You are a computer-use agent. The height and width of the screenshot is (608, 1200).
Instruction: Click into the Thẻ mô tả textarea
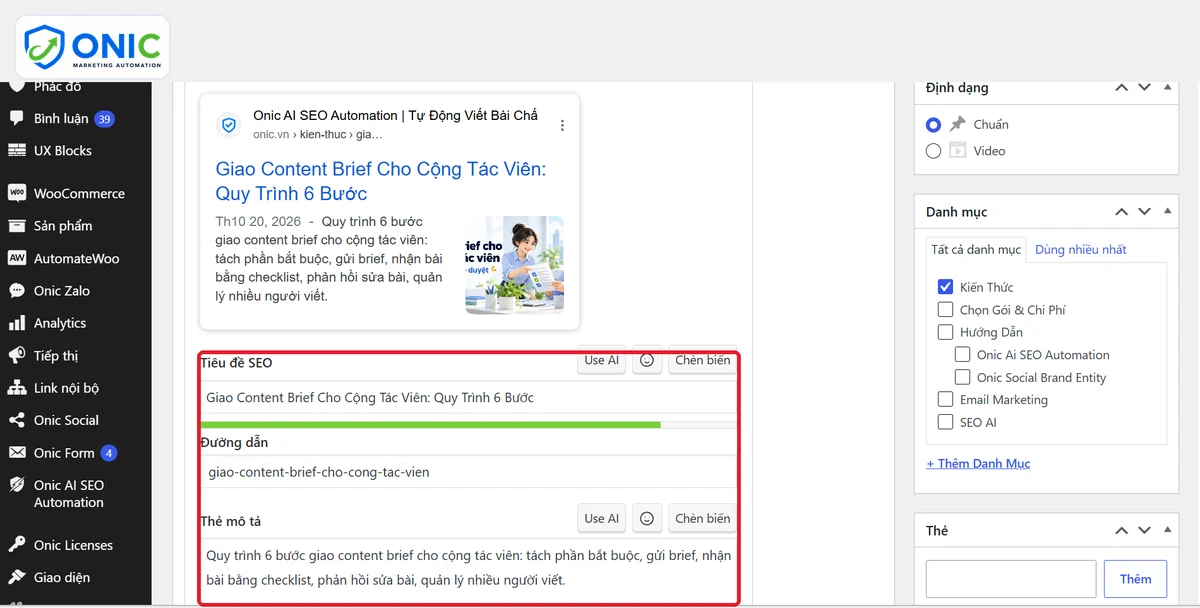(x=468, y=568)
